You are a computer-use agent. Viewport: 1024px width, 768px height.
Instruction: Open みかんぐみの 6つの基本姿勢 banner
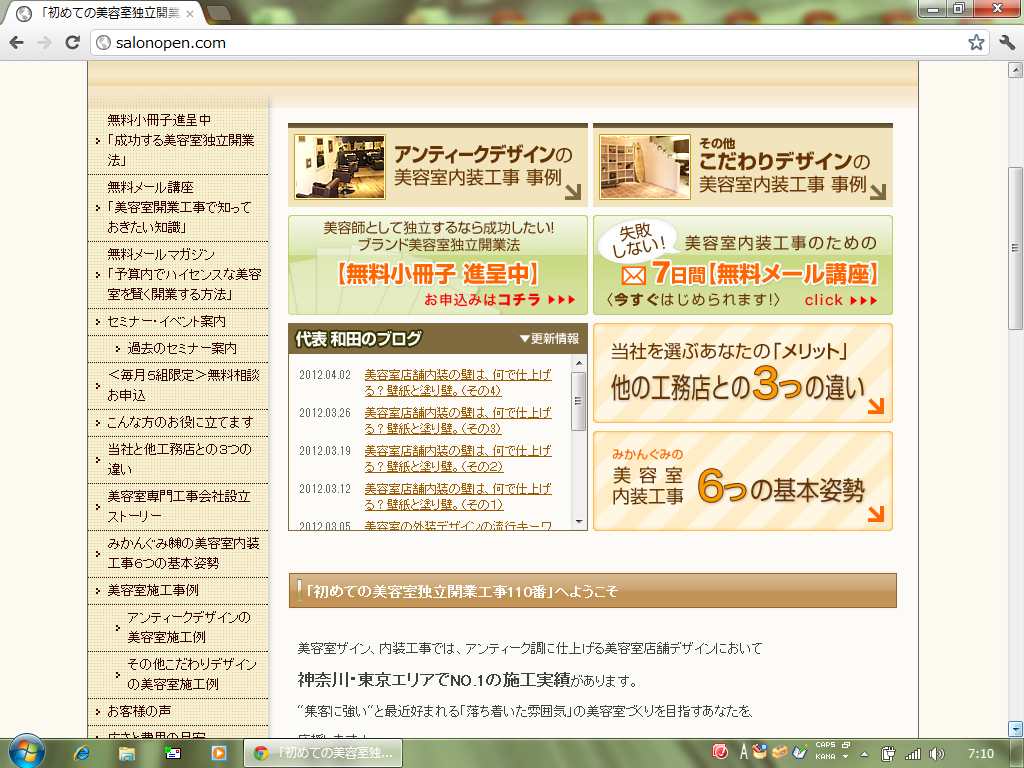tap(743, 481)
